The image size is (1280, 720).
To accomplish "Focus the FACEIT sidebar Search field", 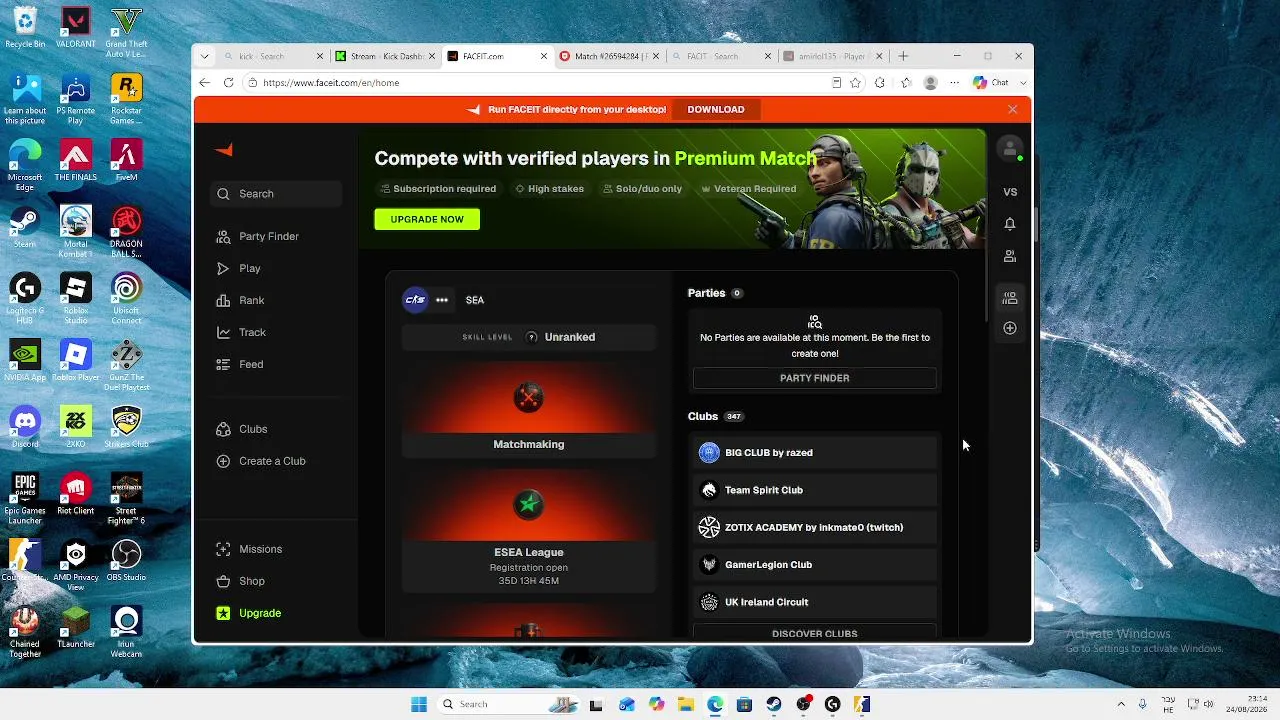I will 277,194.
